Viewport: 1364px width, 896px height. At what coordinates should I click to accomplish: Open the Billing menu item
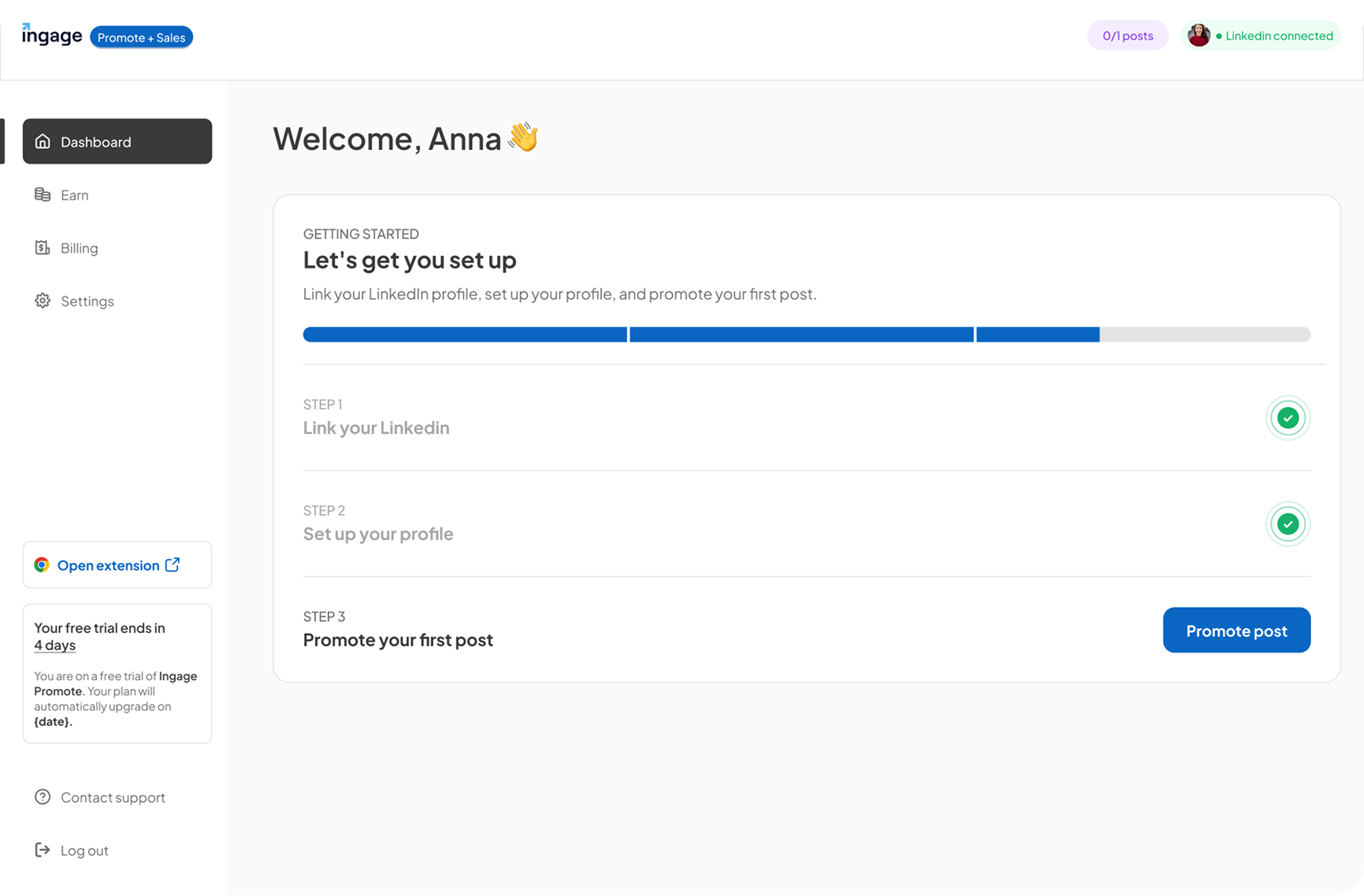coord(117,248)
